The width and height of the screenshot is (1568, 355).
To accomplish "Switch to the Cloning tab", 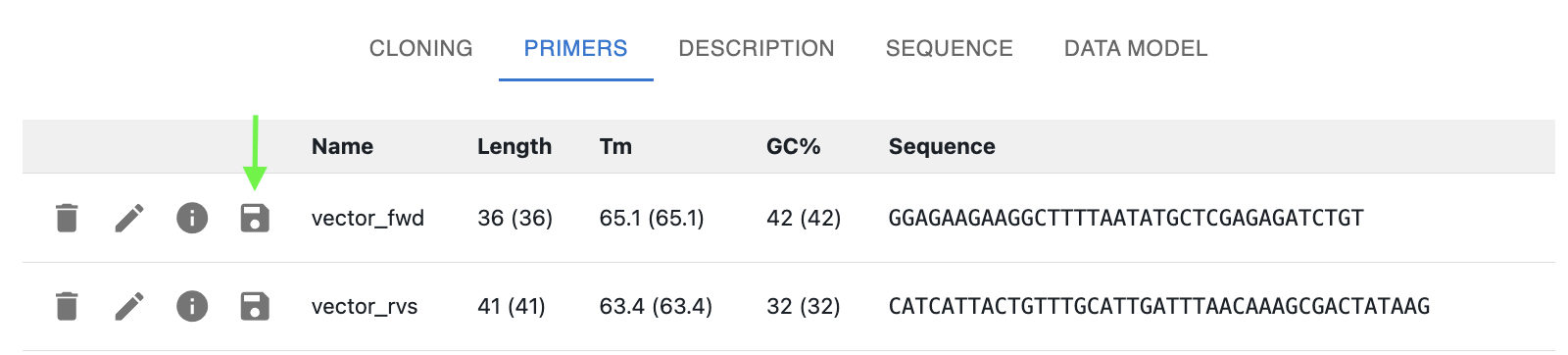I will [x=420, y=48].
